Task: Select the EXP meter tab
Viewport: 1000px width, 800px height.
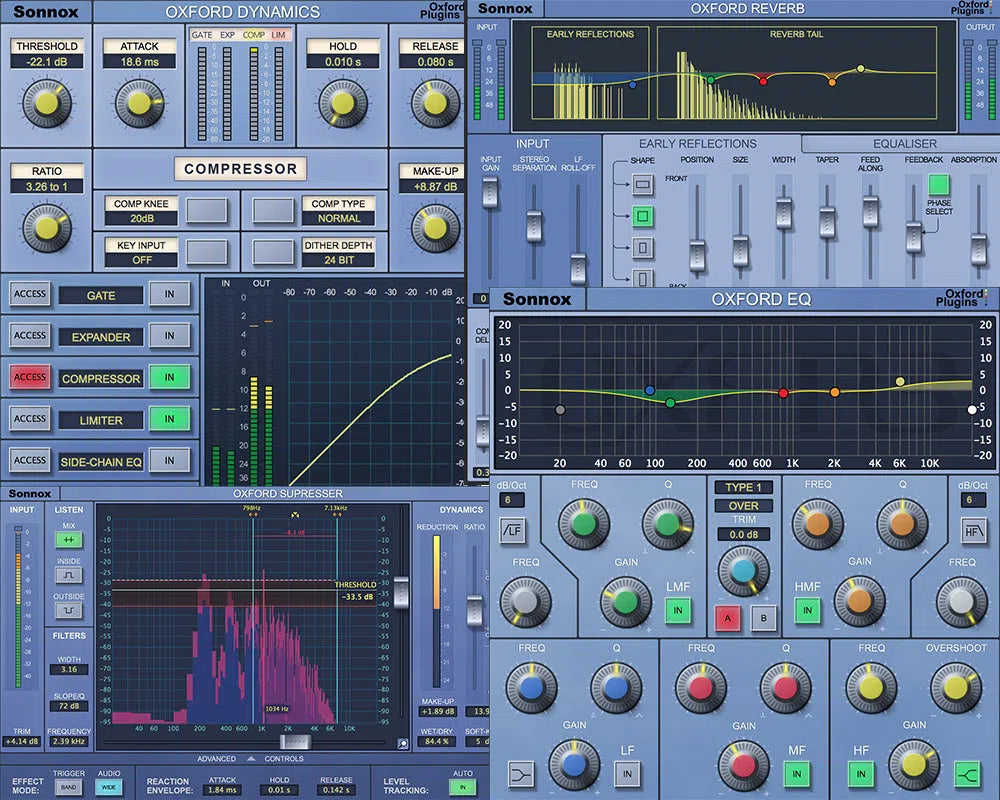Action: click(x=228, y=34)
